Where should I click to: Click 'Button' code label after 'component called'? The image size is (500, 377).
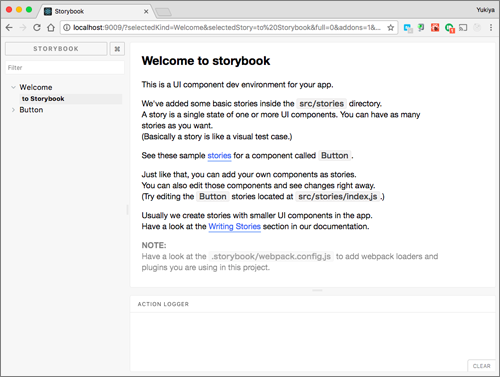pyautogui.click(x=335, y=156)
